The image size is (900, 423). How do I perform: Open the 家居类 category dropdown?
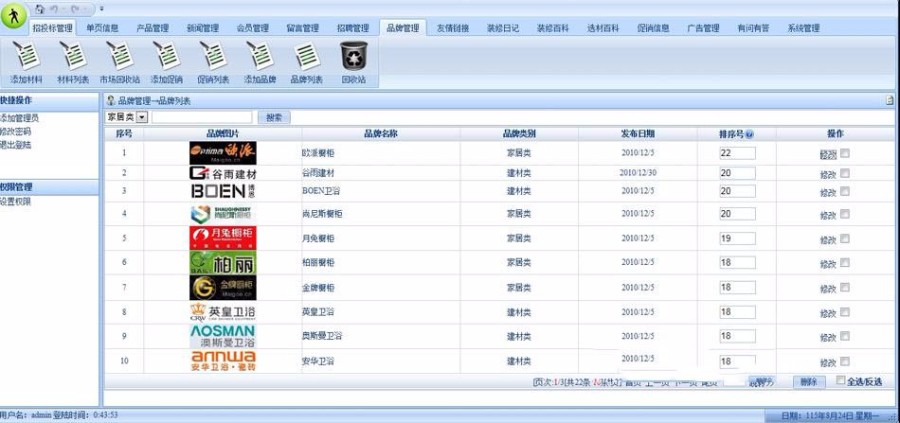point(127,117)
